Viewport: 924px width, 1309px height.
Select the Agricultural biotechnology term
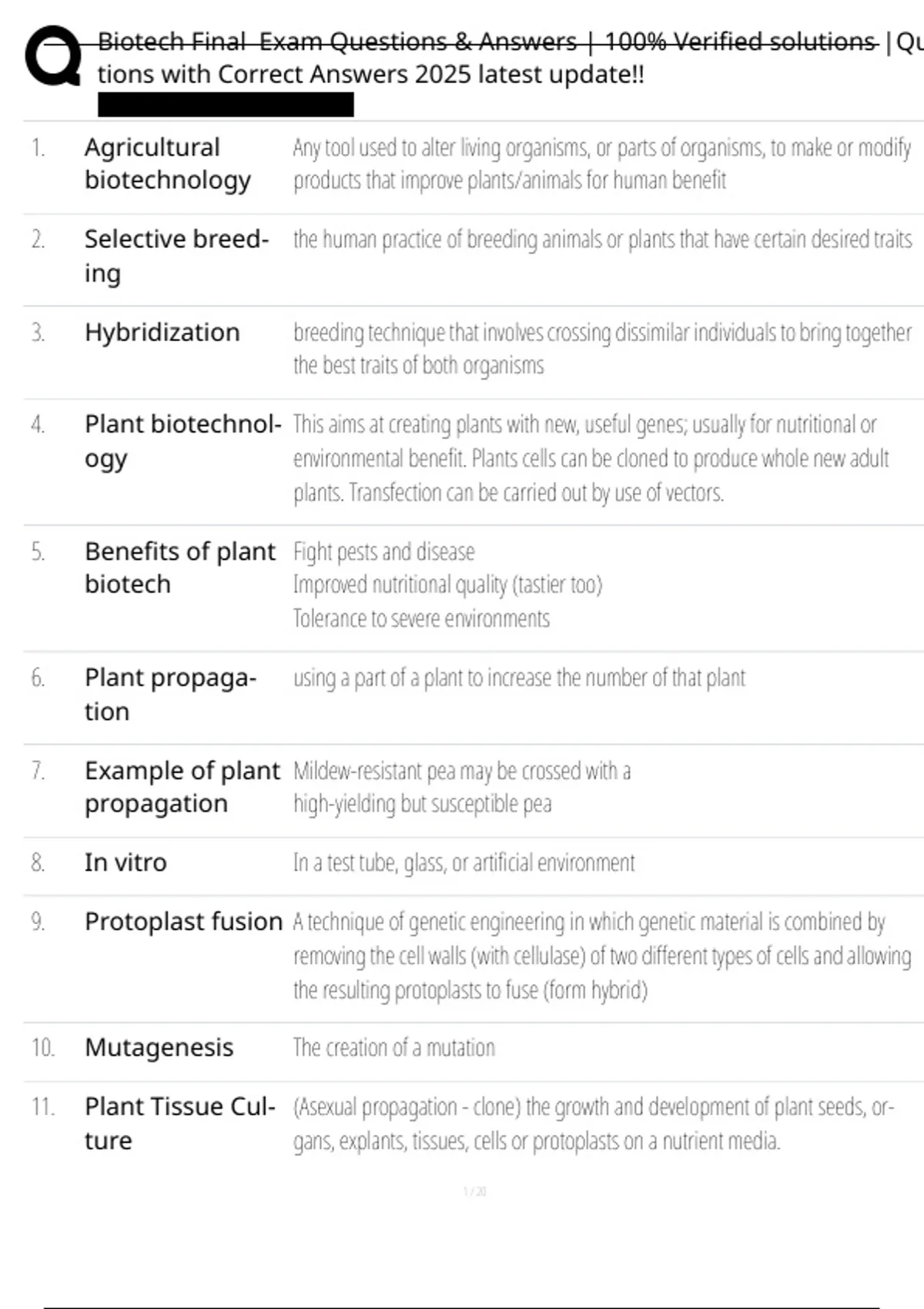pyautogui.click(x=167, y=163)
